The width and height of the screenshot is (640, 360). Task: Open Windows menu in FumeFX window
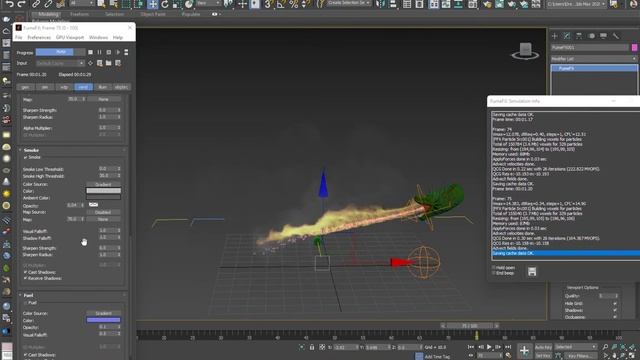98,38
